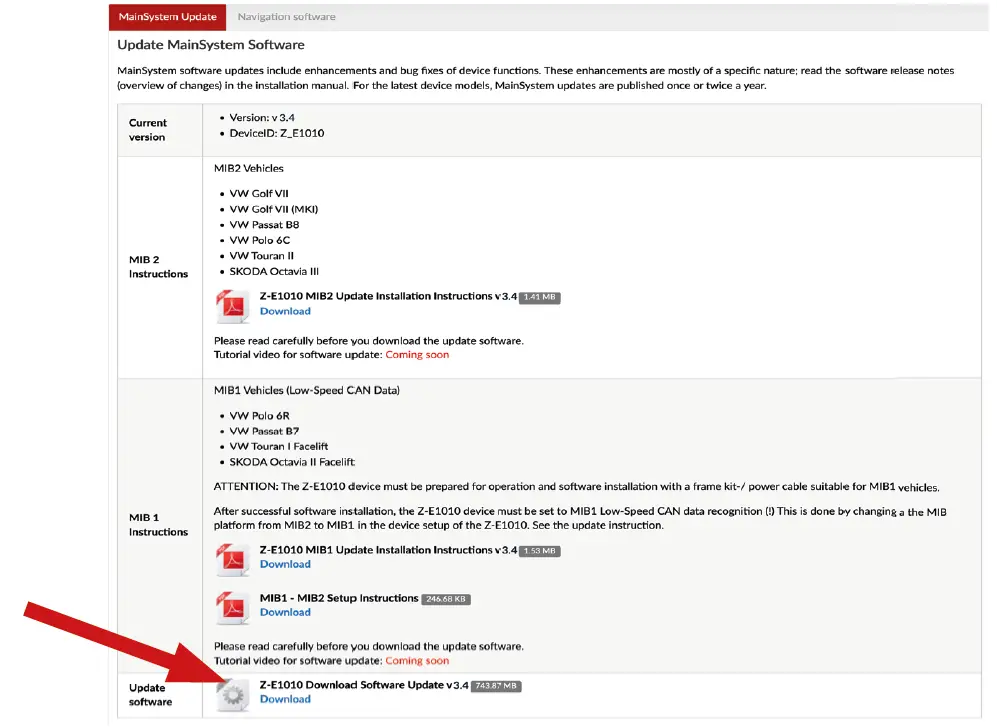Click the PDF icon for MIB2 Update Installation Instructions
The image size is (997, 727).
point(233,306)
